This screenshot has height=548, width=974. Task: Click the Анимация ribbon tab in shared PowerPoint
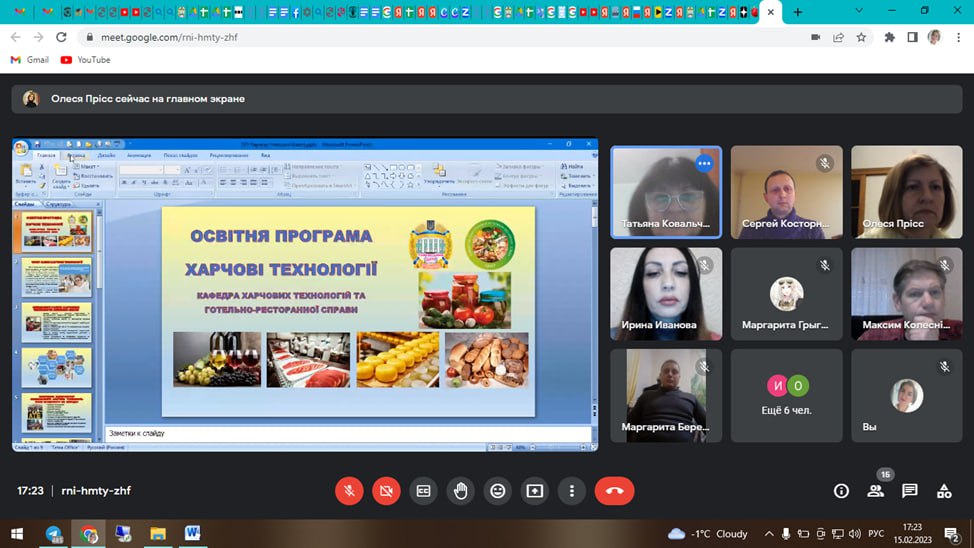pyautogui.click(x=139, y=155)
